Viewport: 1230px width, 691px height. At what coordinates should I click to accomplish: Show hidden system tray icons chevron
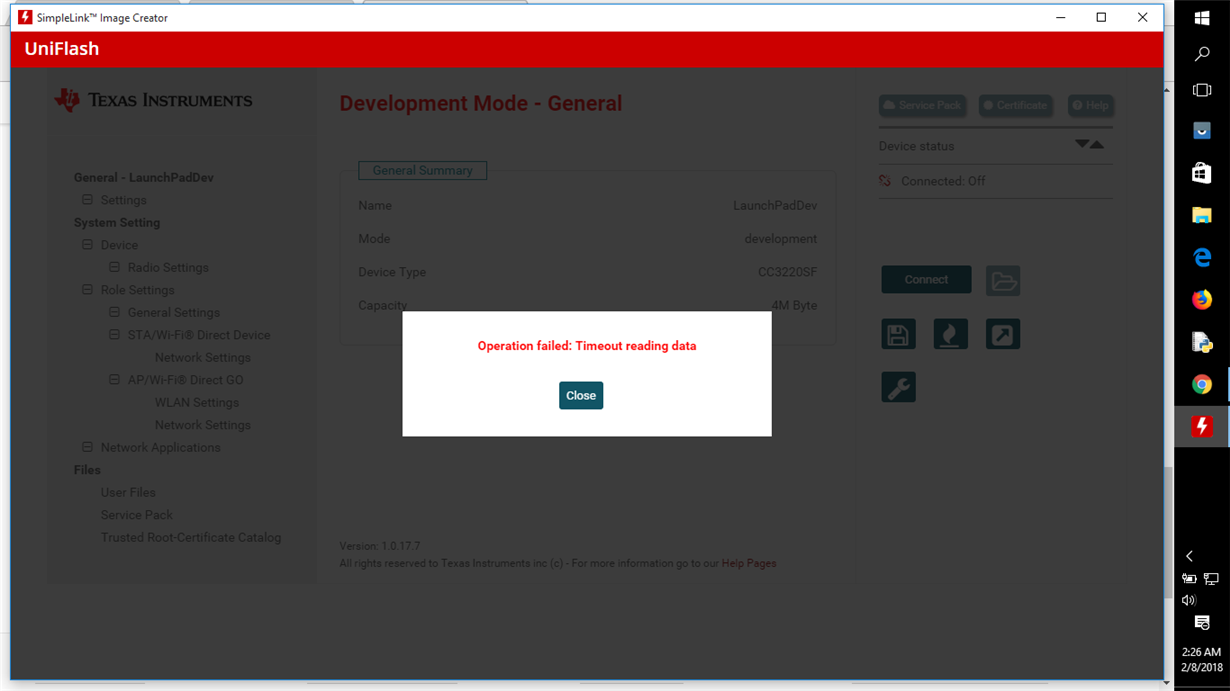1190,556
